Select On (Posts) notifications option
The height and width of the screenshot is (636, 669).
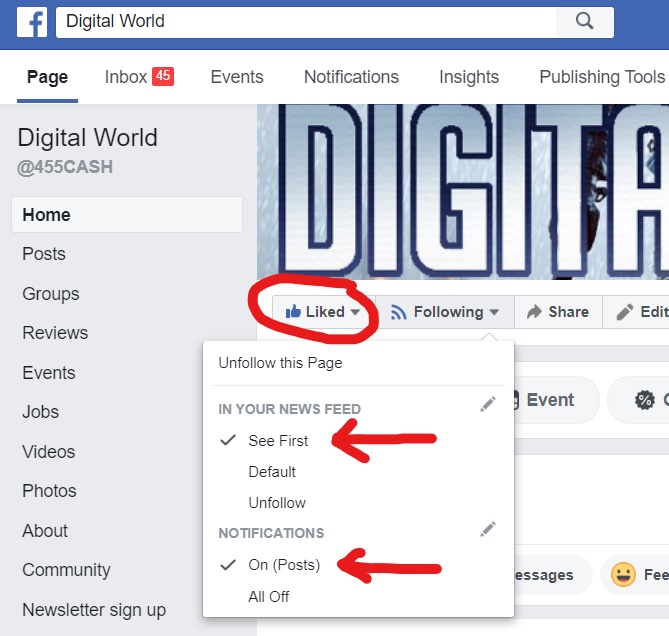pyautogui.click(x=284, y=565)
